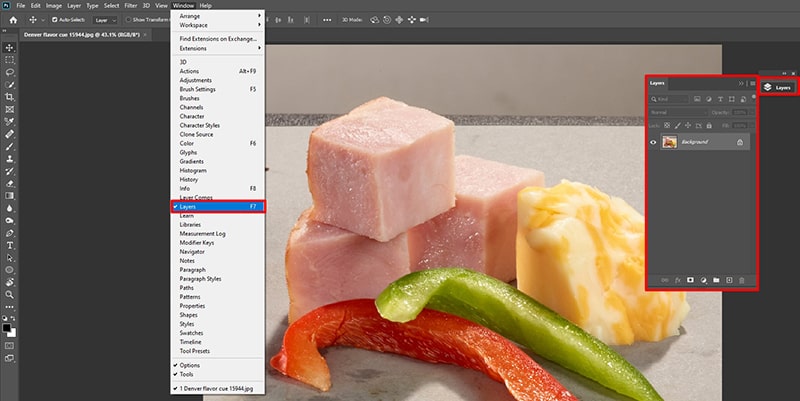
Task: Open the Auto-Select Layer dropdown
Action: pos(105,19)
